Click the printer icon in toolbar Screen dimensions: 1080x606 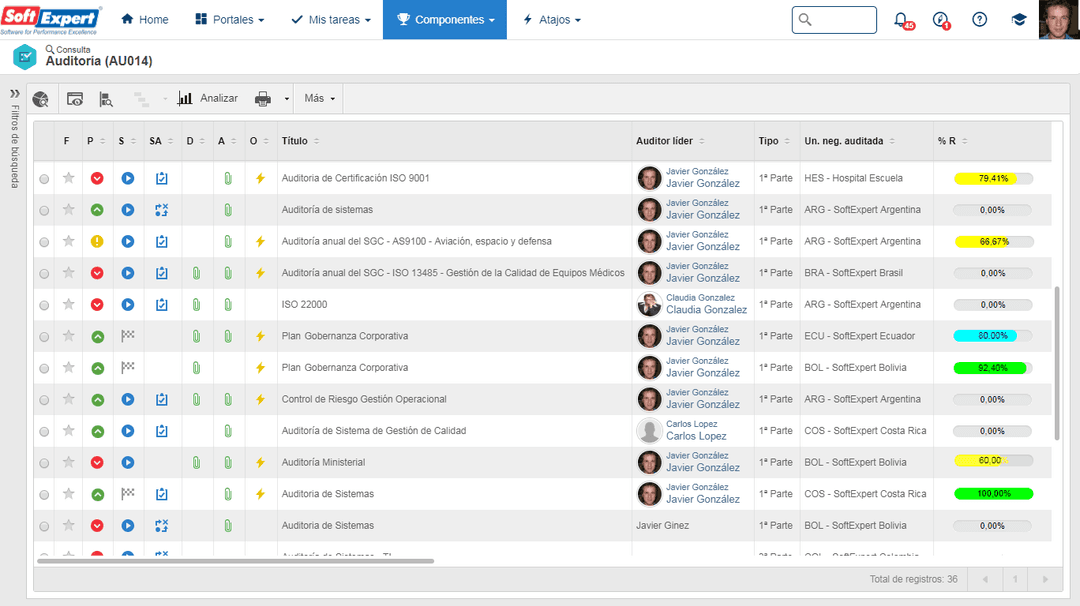[x=263, y=99]
